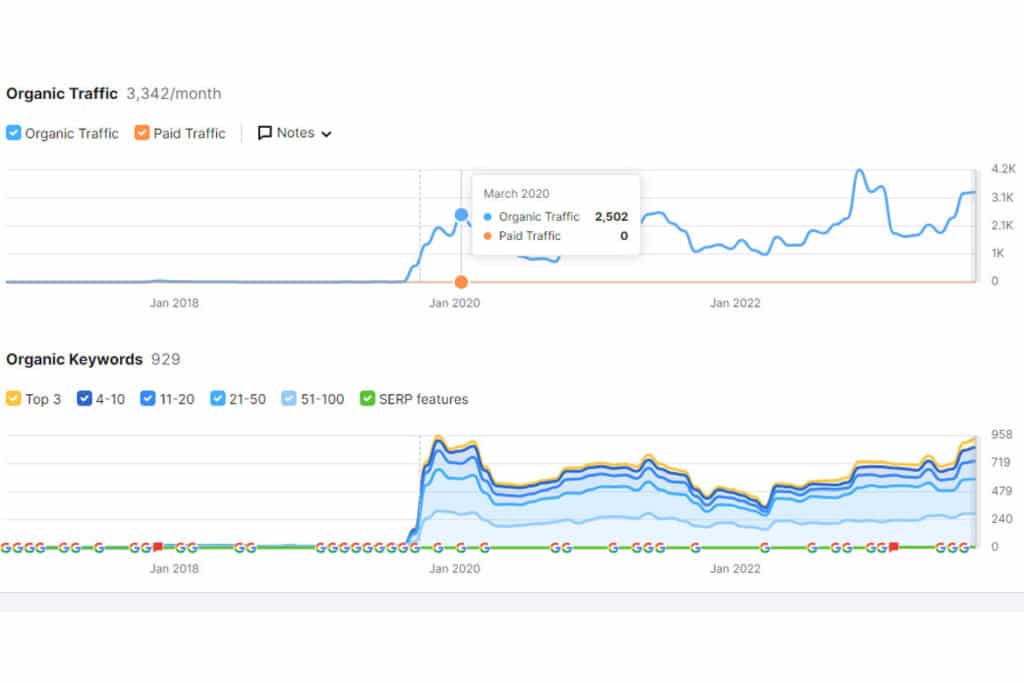The image size is (1024, 683).
Task: Toggle the Top 3 keywords checkbox
Action: [x=13, y=398]
